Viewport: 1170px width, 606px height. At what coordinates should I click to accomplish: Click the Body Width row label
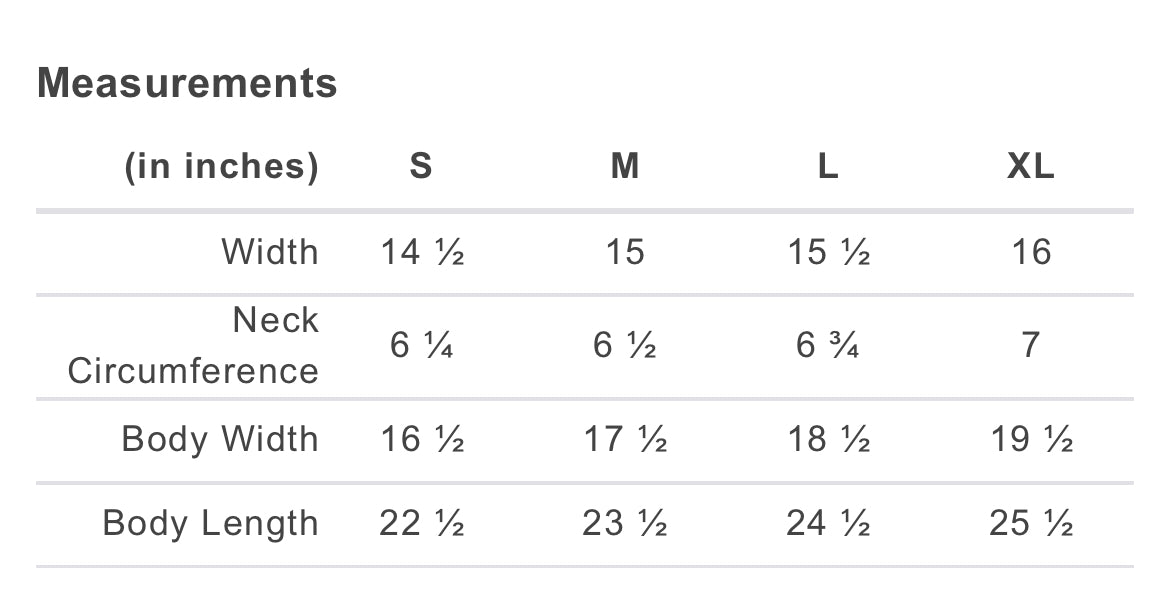pyautogui.click(x=220, y=439)
